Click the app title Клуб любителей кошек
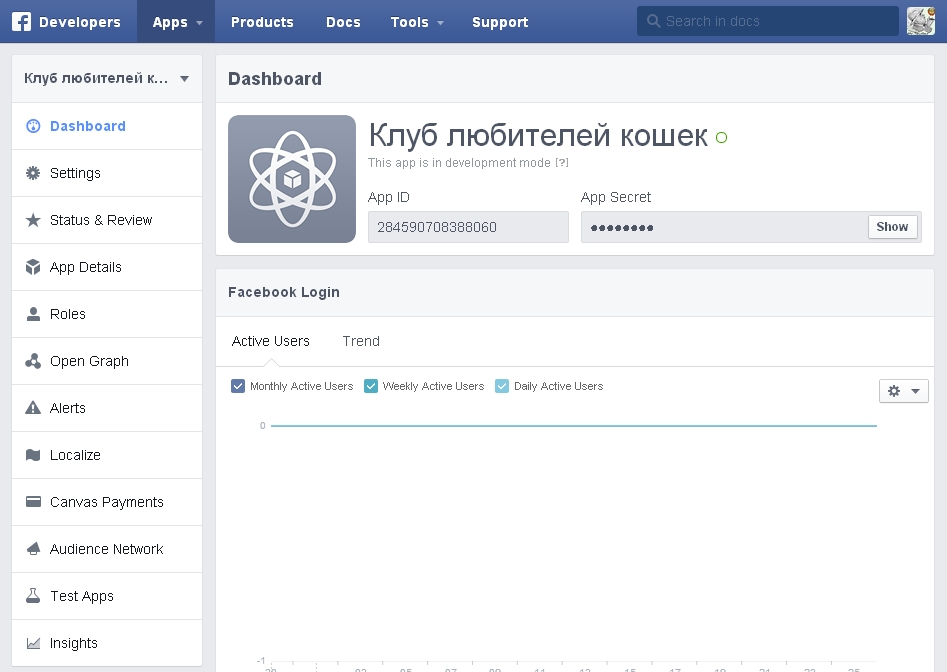Screen dimensions: 947x672 (538, 135)
